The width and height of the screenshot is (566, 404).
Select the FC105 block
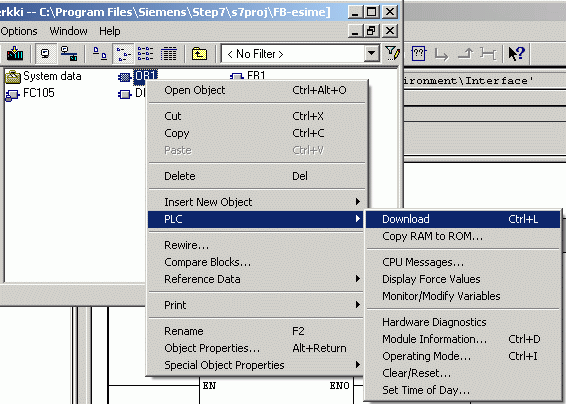[x=30, y=93]
